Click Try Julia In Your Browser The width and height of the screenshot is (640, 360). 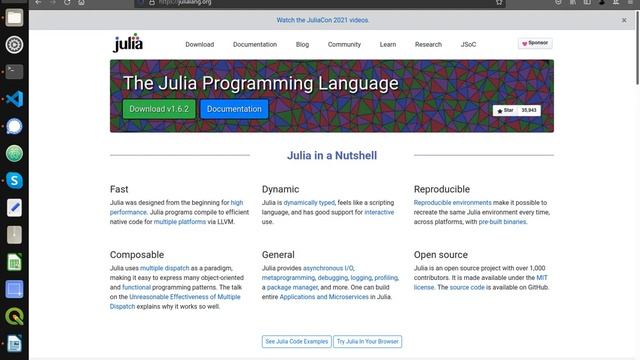click(x=368, y=341)
